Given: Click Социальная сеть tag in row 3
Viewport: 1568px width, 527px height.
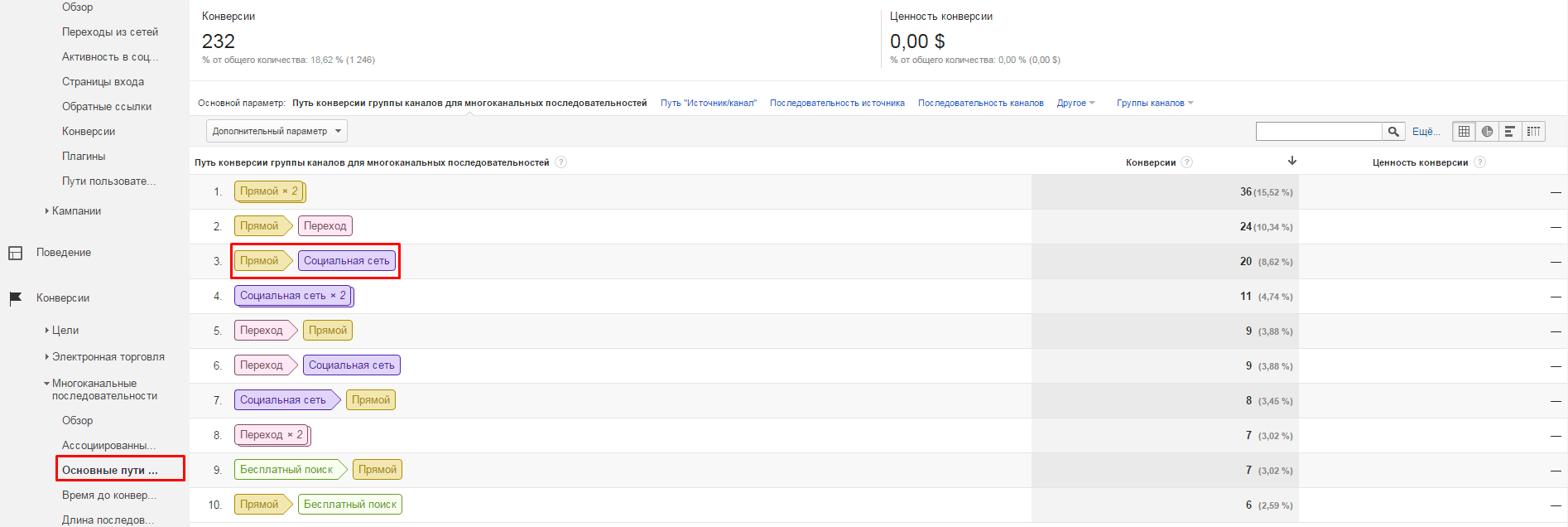Looking at the screenshot, I should pos(347,261).
